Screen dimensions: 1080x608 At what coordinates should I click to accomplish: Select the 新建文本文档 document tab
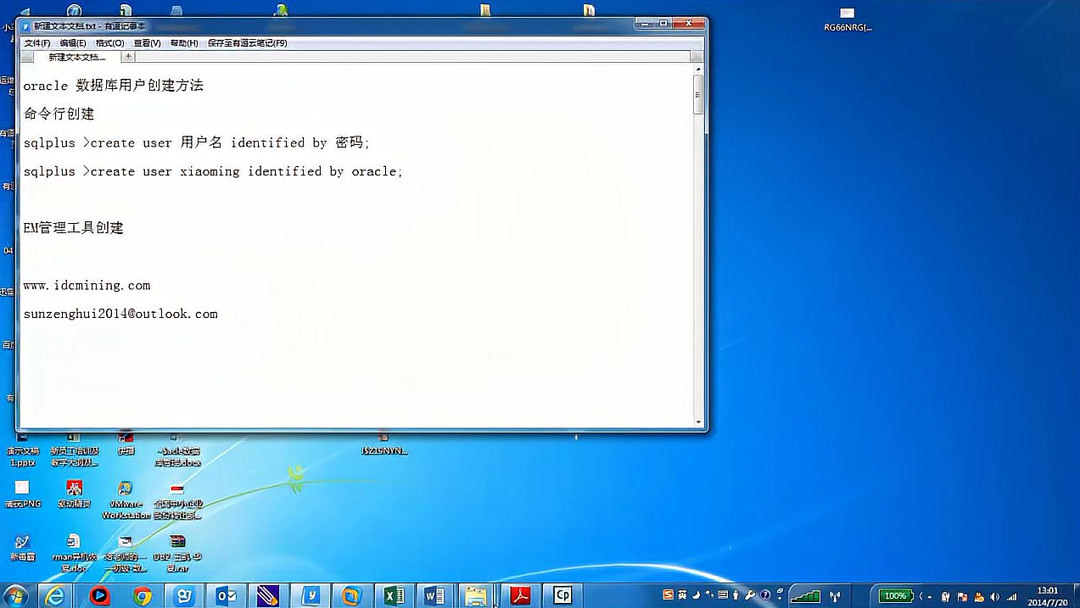[75, 57]
